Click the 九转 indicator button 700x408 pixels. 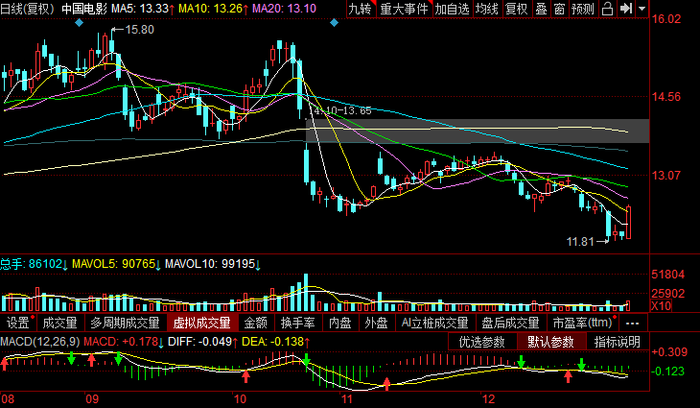(x=361, y=8)
